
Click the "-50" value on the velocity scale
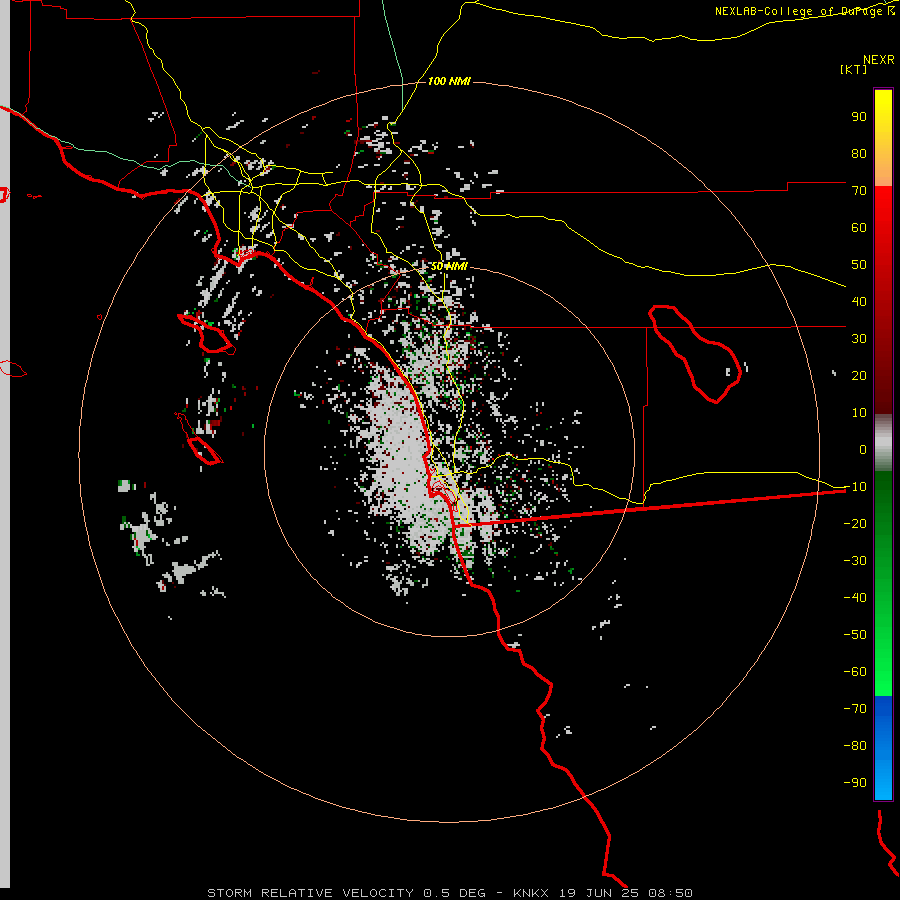(x=855, y=635)
